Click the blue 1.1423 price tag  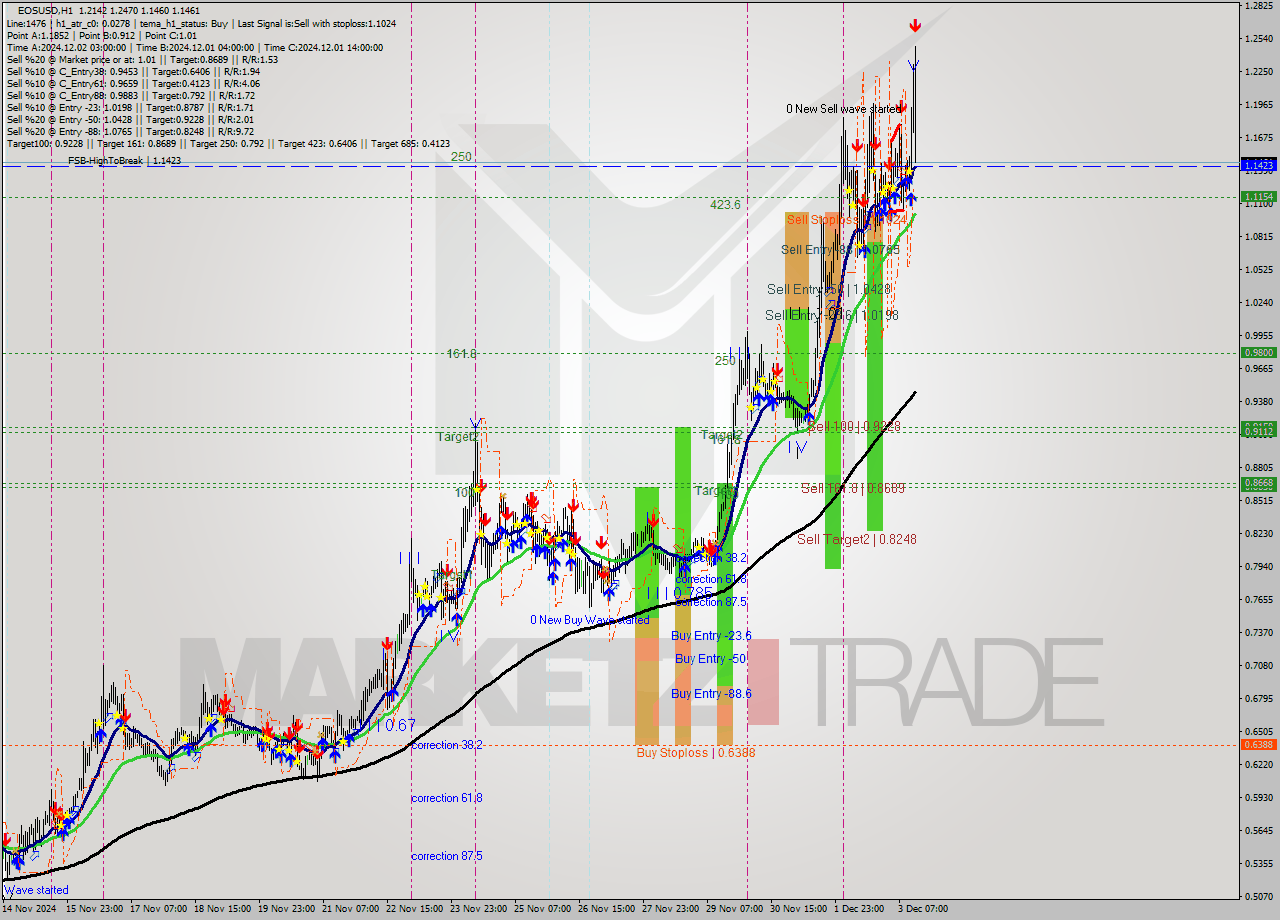click(x=1257, y=164)
